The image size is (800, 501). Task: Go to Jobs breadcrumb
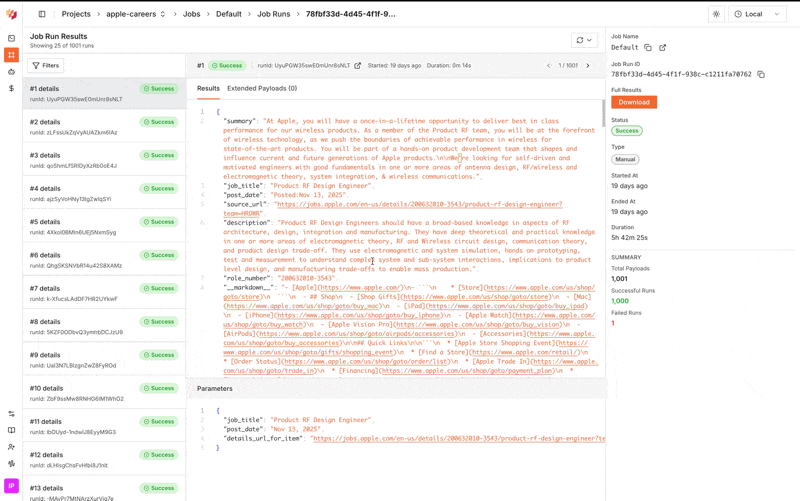pos(192,14)
